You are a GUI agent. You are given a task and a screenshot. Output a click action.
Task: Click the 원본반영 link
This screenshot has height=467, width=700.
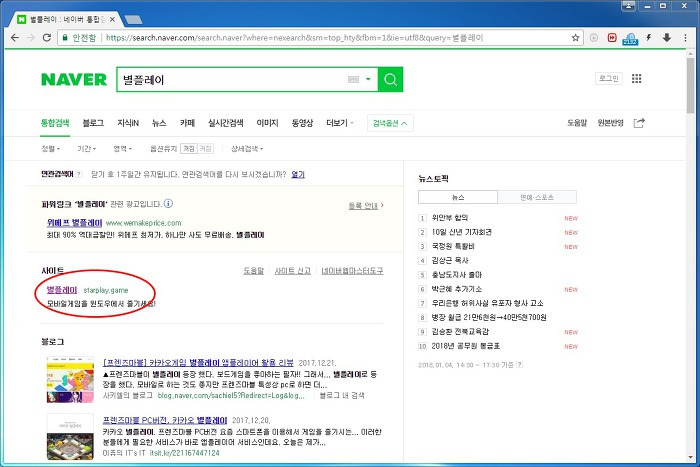pos(610,123)
